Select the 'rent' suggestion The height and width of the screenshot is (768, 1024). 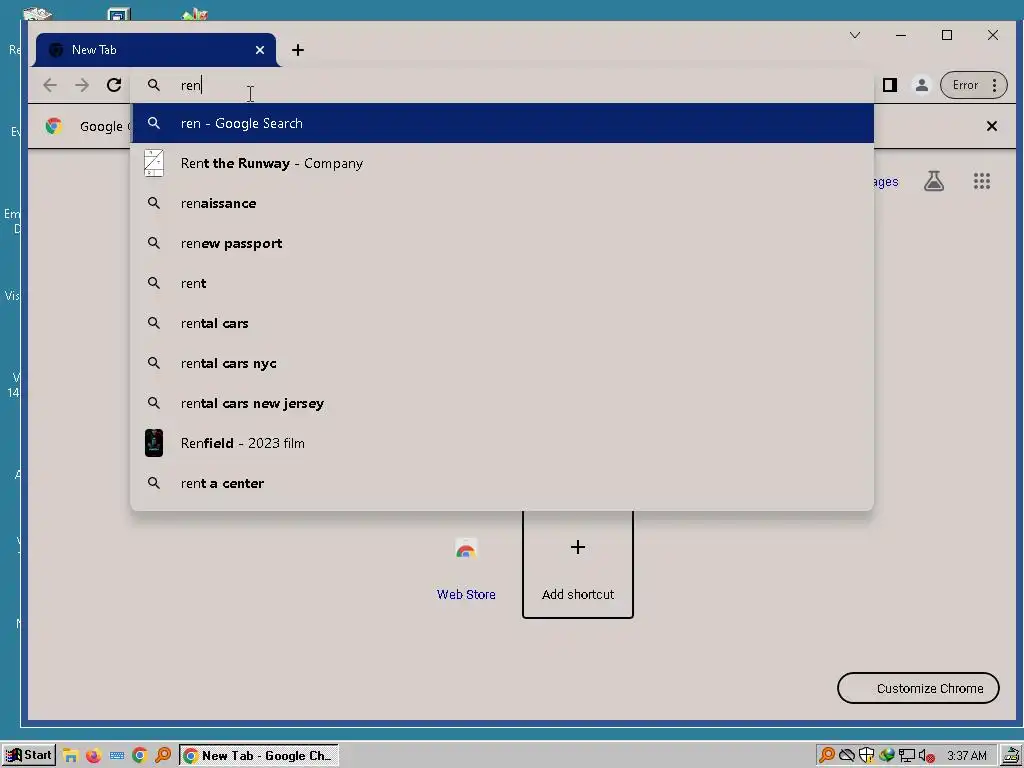coord(502,283)
